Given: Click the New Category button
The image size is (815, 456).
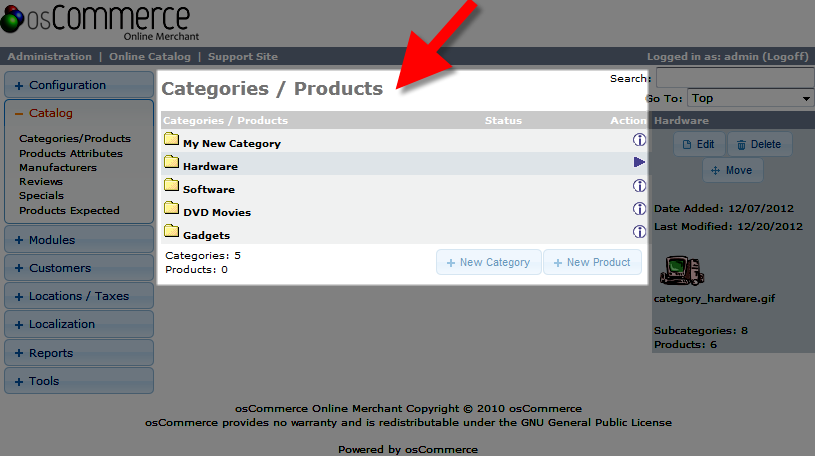Looking at the screenshot, I should click(488, 262).
